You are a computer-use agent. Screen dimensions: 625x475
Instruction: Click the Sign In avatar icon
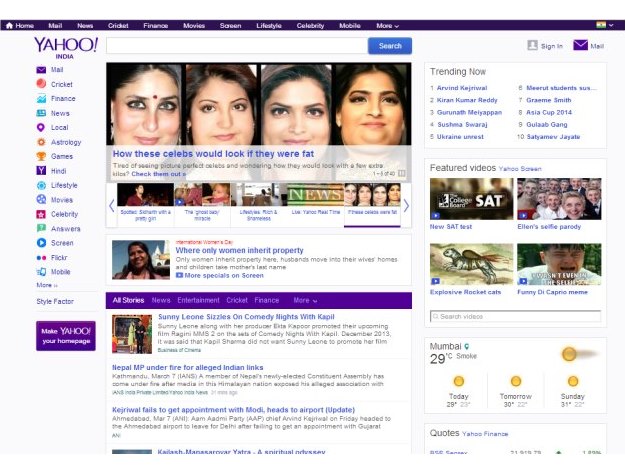[x=532, y=45]
